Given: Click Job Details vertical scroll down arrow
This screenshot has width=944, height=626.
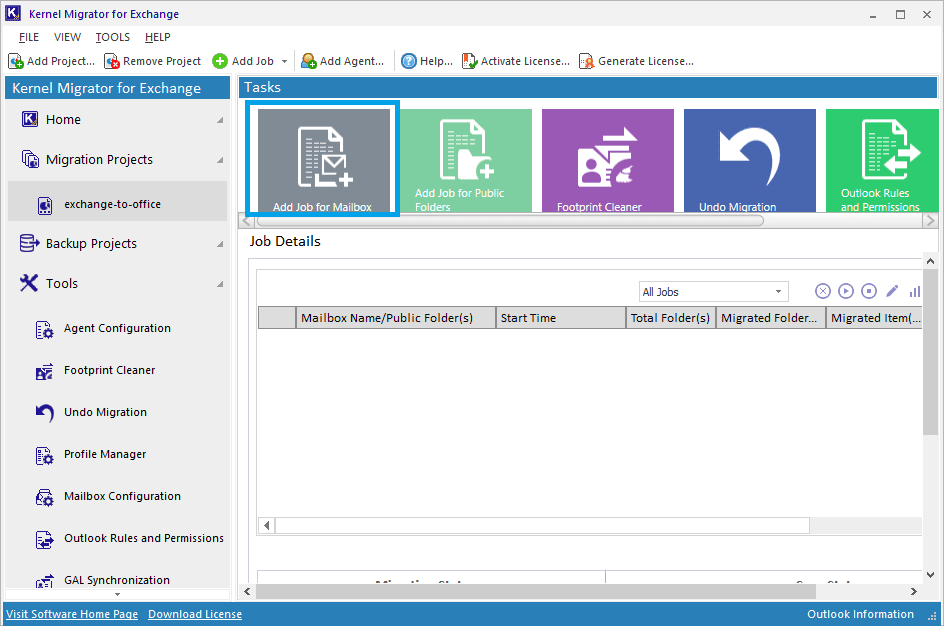Looking at the screenshot, I should point(930,575).
